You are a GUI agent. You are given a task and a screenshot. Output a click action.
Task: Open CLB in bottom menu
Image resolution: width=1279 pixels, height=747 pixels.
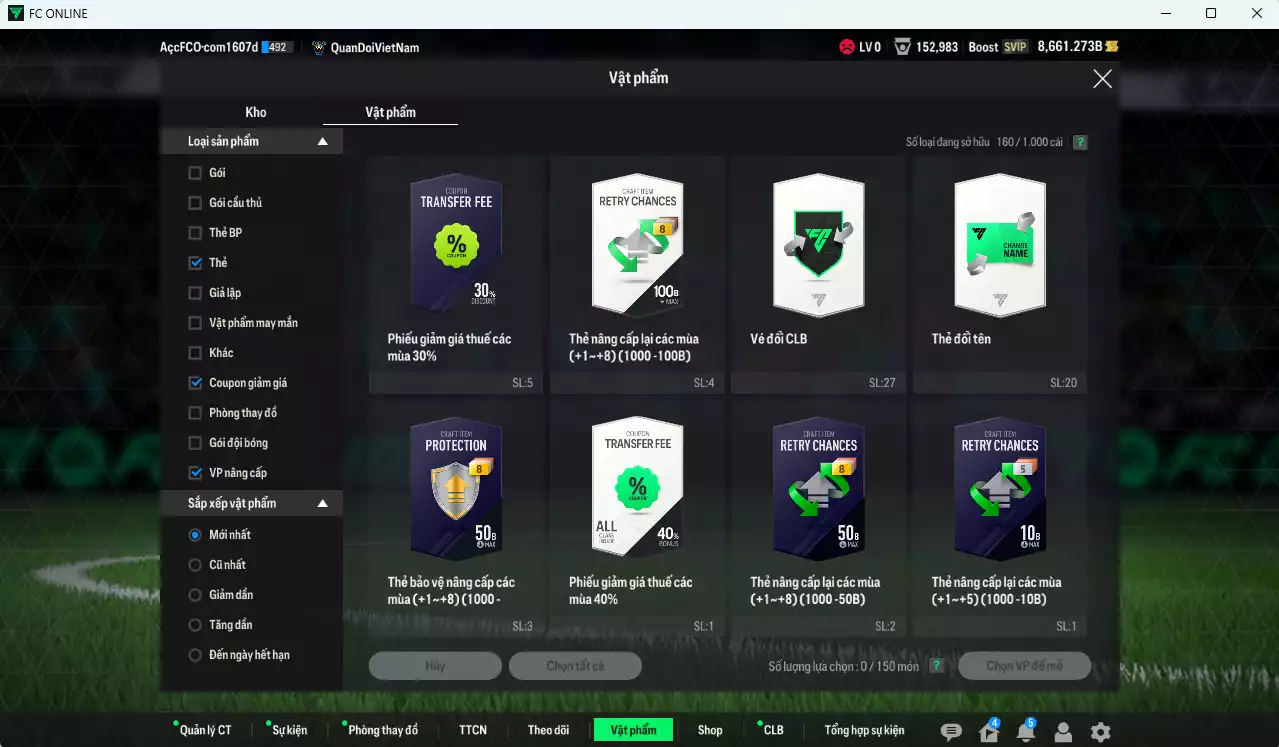click(x=773, y=730)
